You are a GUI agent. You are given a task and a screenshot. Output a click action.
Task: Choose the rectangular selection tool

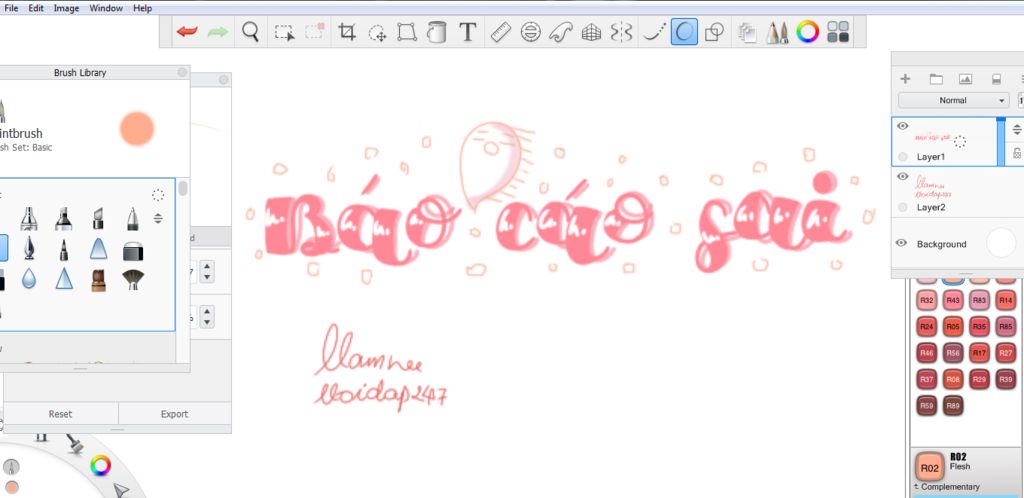pos(284,32)
